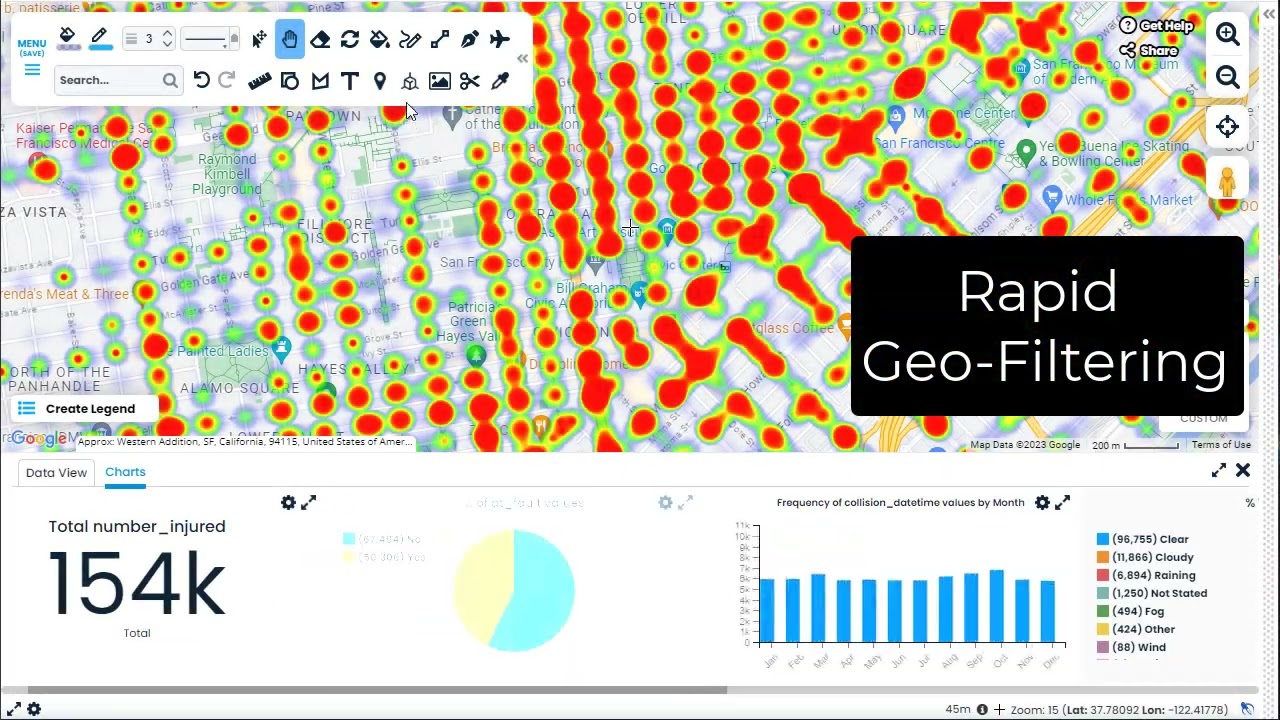Toggle the Clear weather legend entry
Screen dimensions: 1280x720
[1143, 539]
